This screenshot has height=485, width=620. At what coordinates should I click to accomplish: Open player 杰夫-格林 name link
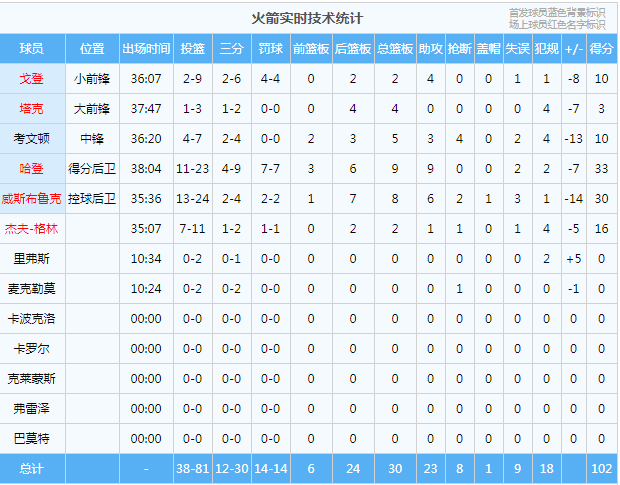(x=32, y=228)
